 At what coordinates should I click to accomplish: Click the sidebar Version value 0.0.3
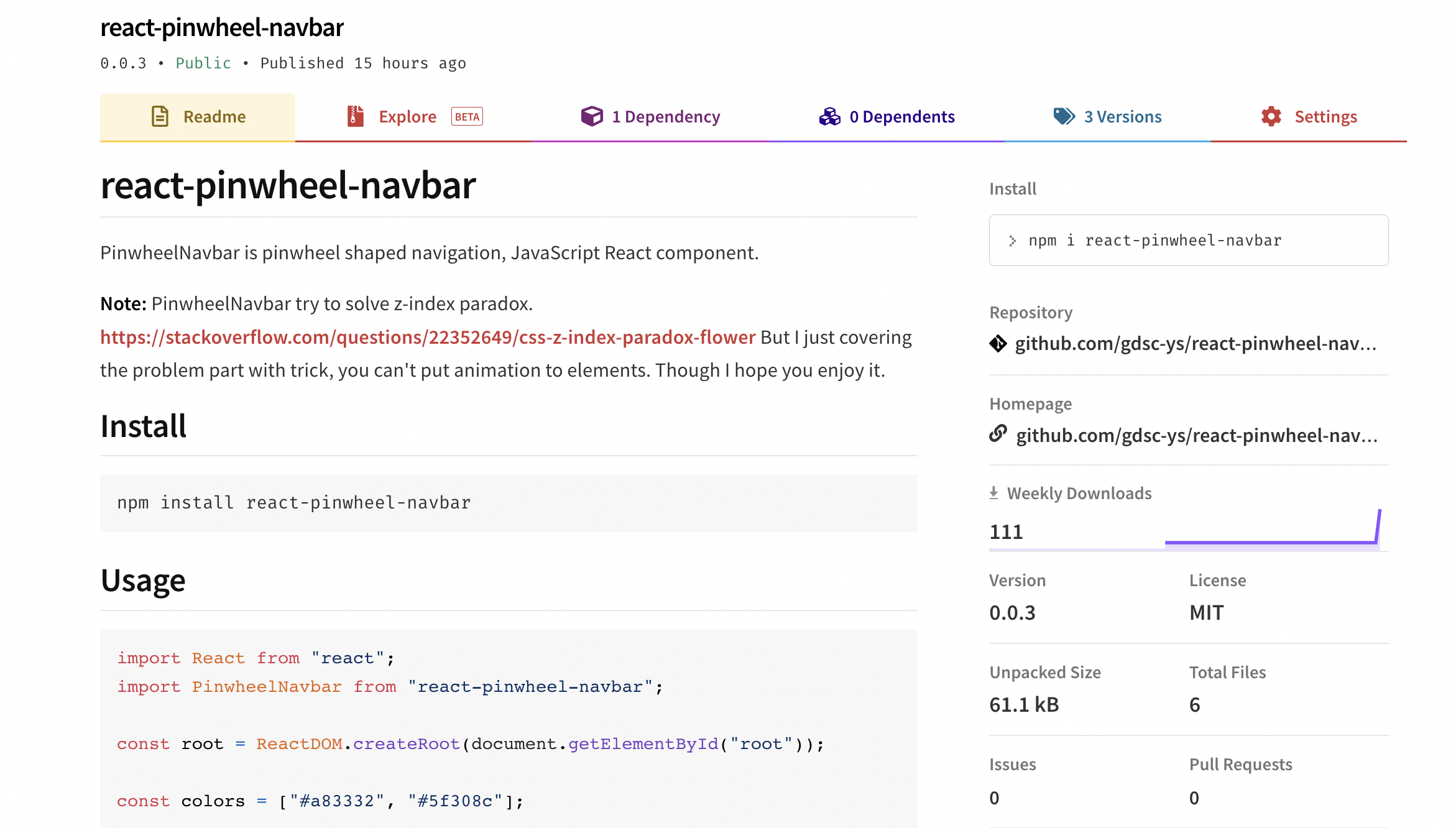pyautogui.click(x=1012, y=613)
